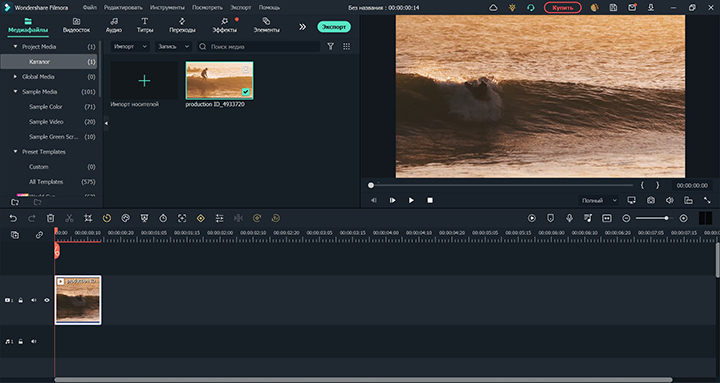Open the Полный preview quality dropdown
The image size is (720, 383).
click(x=598, y=200)
